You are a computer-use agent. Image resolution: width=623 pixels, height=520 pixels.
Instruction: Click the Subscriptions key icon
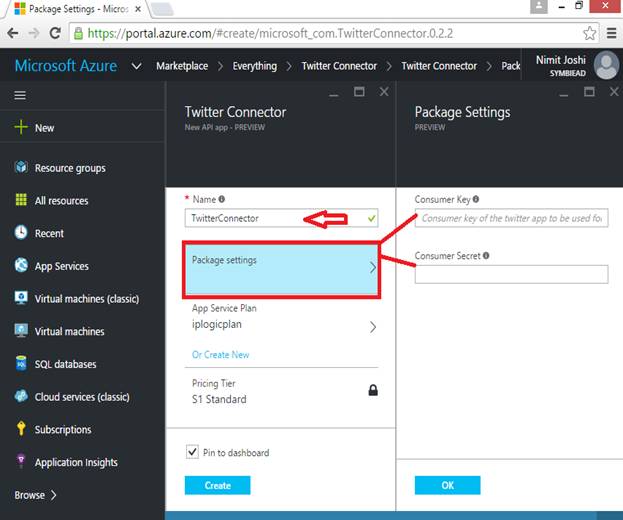21,429
